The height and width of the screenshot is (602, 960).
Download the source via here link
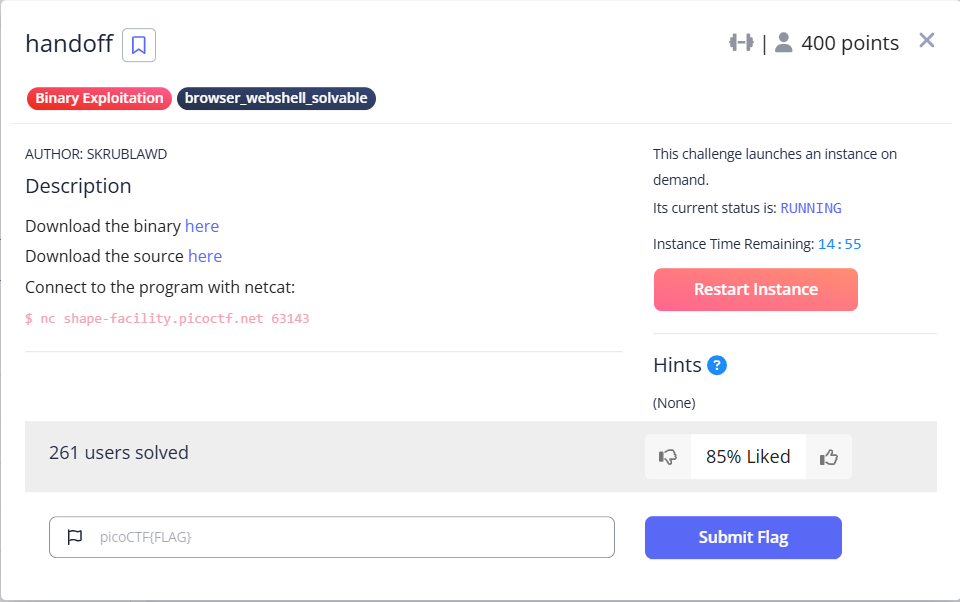click(204, 257)
